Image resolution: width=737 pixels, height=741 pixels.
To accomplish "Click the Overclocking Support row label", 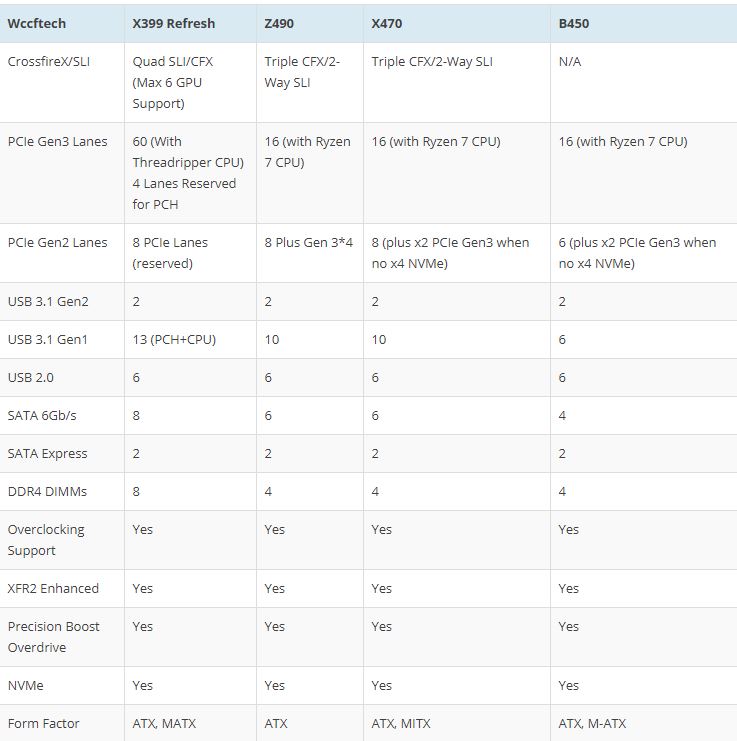I will pos(46,540).
